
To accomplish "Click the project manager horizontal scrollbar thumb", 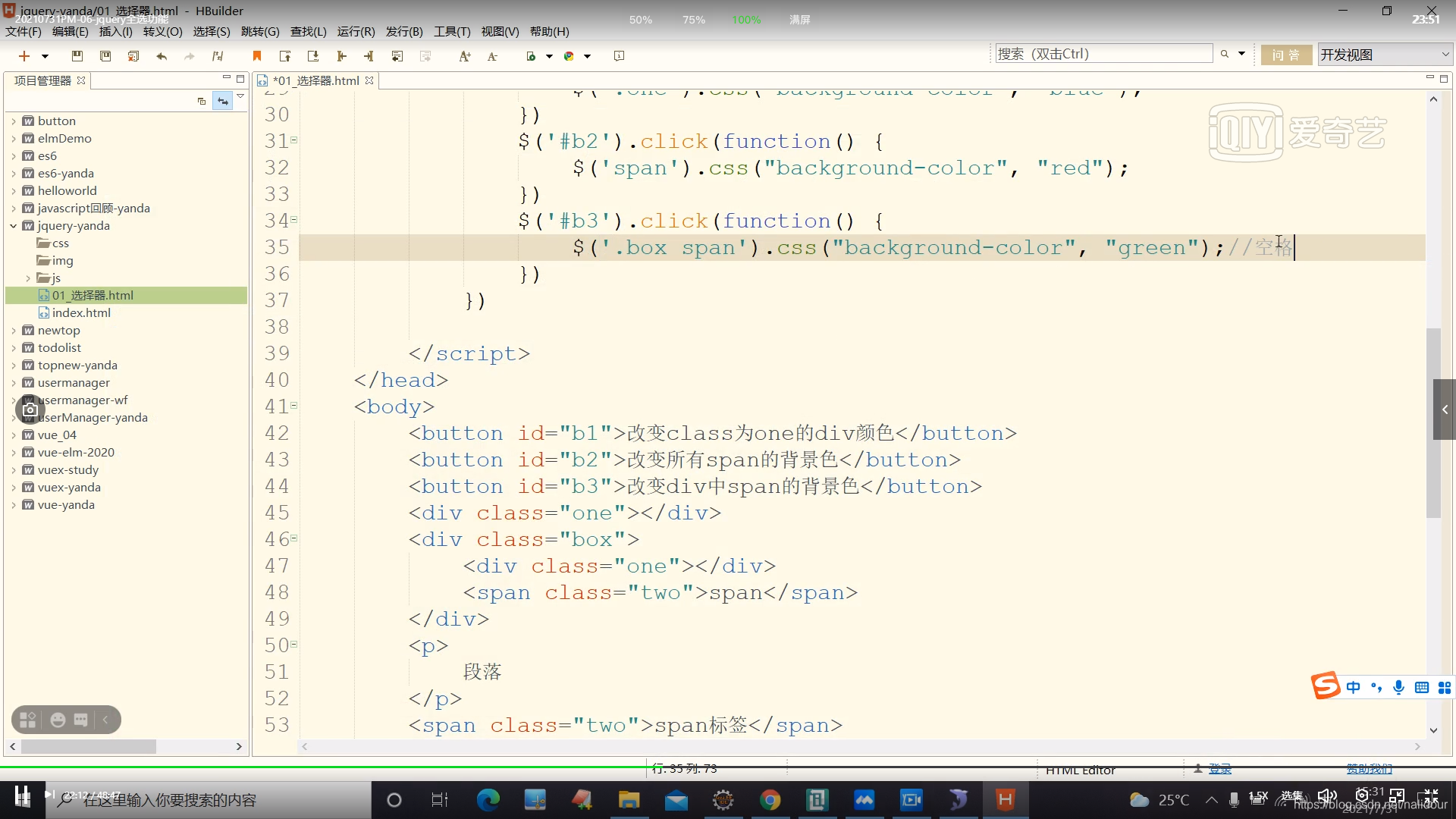I will pyautogui.click(x=89, y=747).
